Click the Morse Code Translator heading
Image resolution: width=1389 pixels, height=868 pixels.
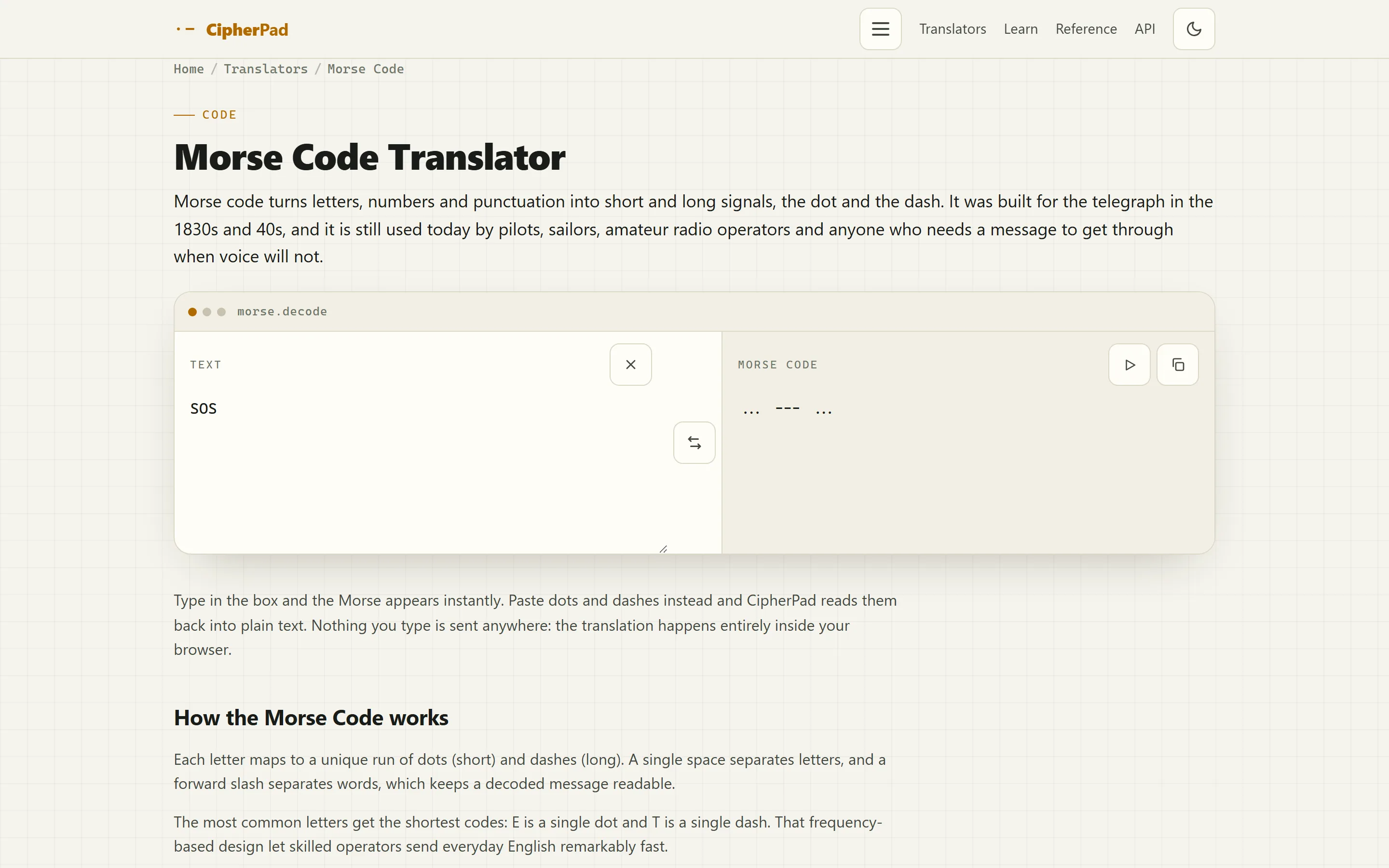tap(369, 157)
